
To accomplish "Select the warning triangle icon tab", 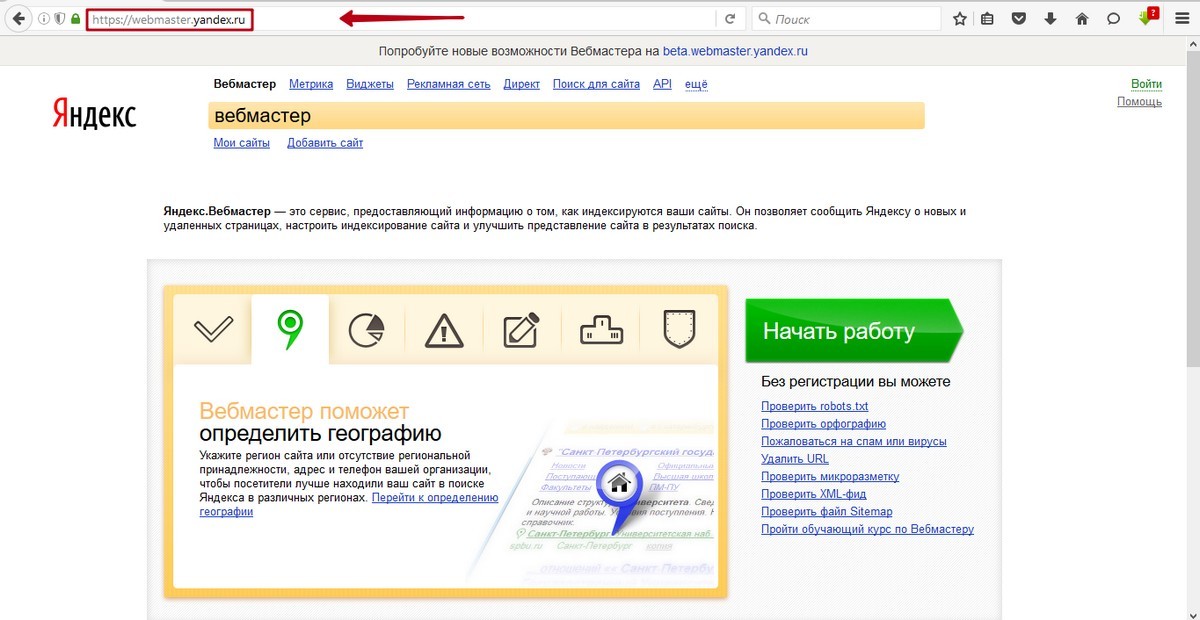I will coord(444,329).
